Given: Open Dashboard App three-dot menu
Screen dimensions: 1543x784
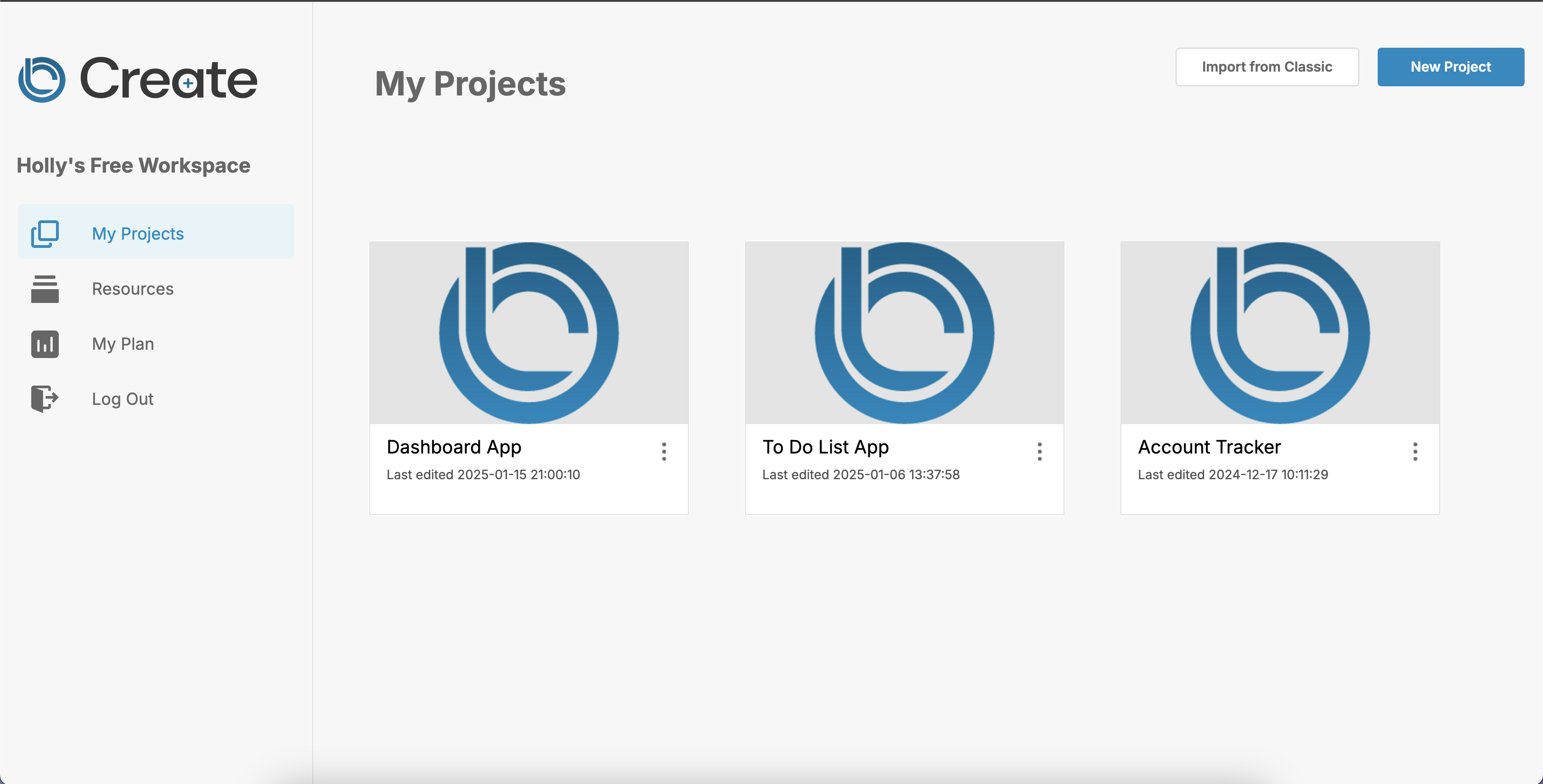Looking at the screenshot, I should pos(664,452).
